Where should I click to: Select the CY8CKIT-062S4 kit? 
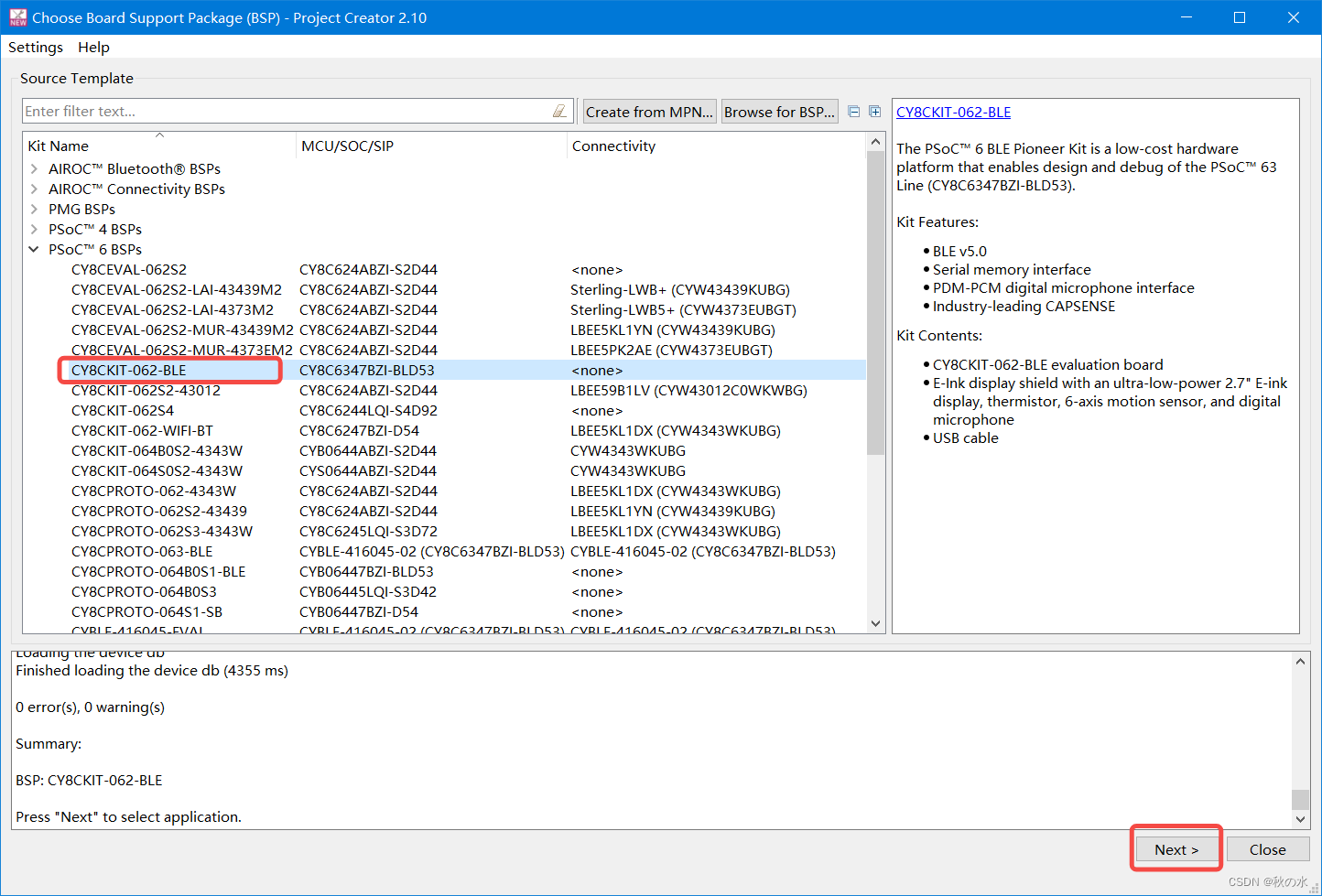[x=123, y=410]
